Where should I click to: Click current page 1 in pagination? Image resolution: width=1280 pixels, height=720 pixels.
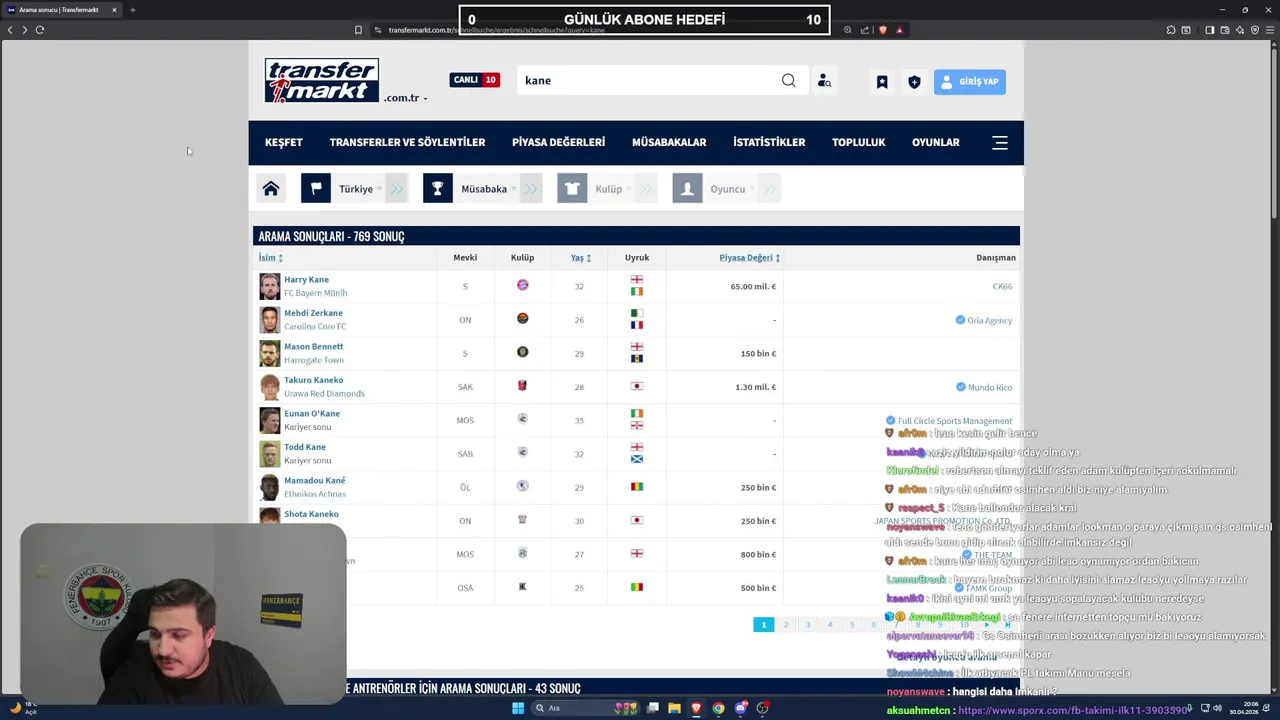tap(764, 625)
